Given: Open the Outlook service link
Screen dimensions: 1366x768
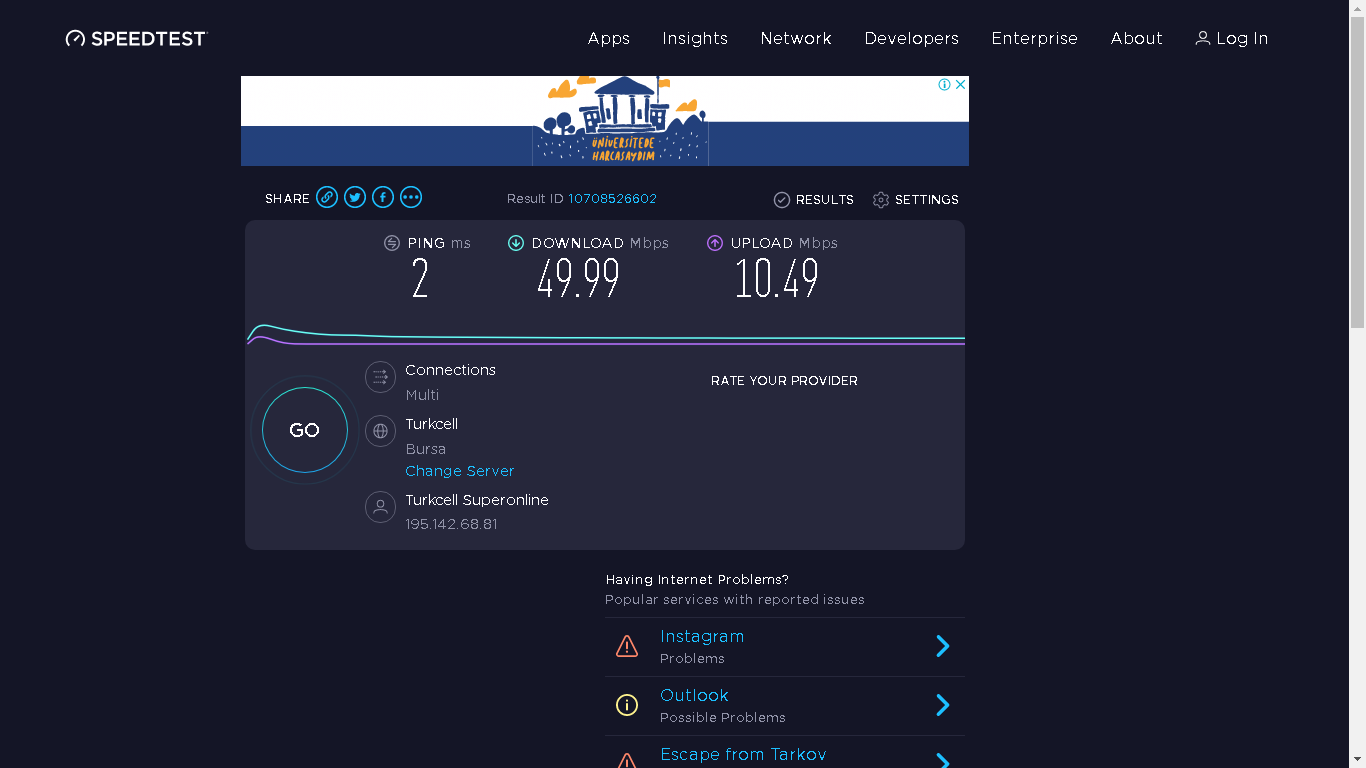Looking at the screenshot, I should (694, 695).
